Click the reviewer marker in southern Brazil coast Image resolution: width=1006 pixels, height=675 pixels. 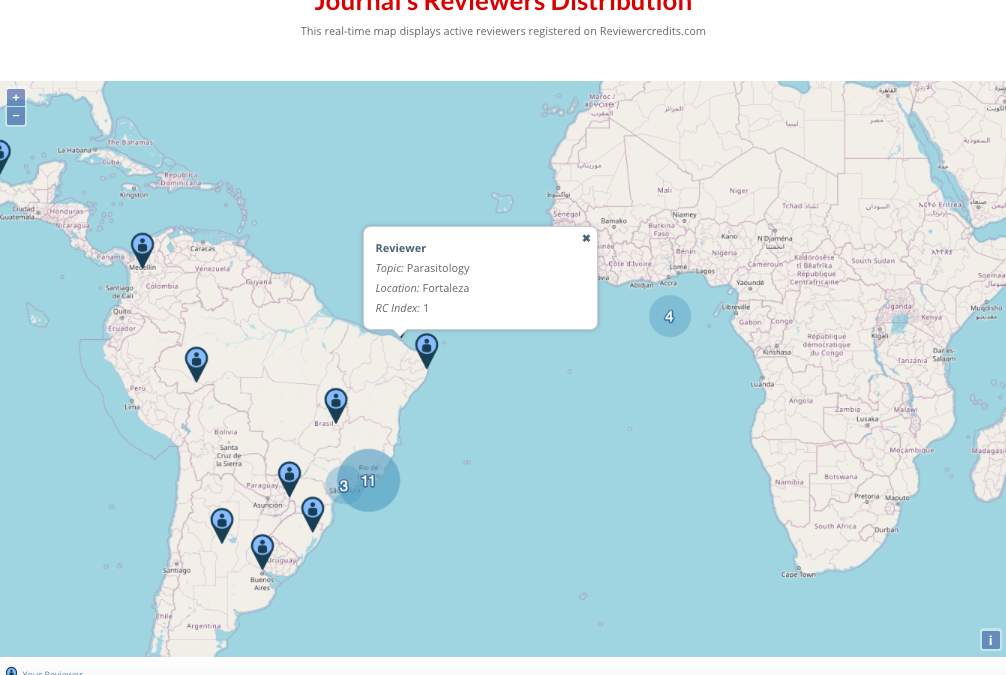click(x=312, y=514)
